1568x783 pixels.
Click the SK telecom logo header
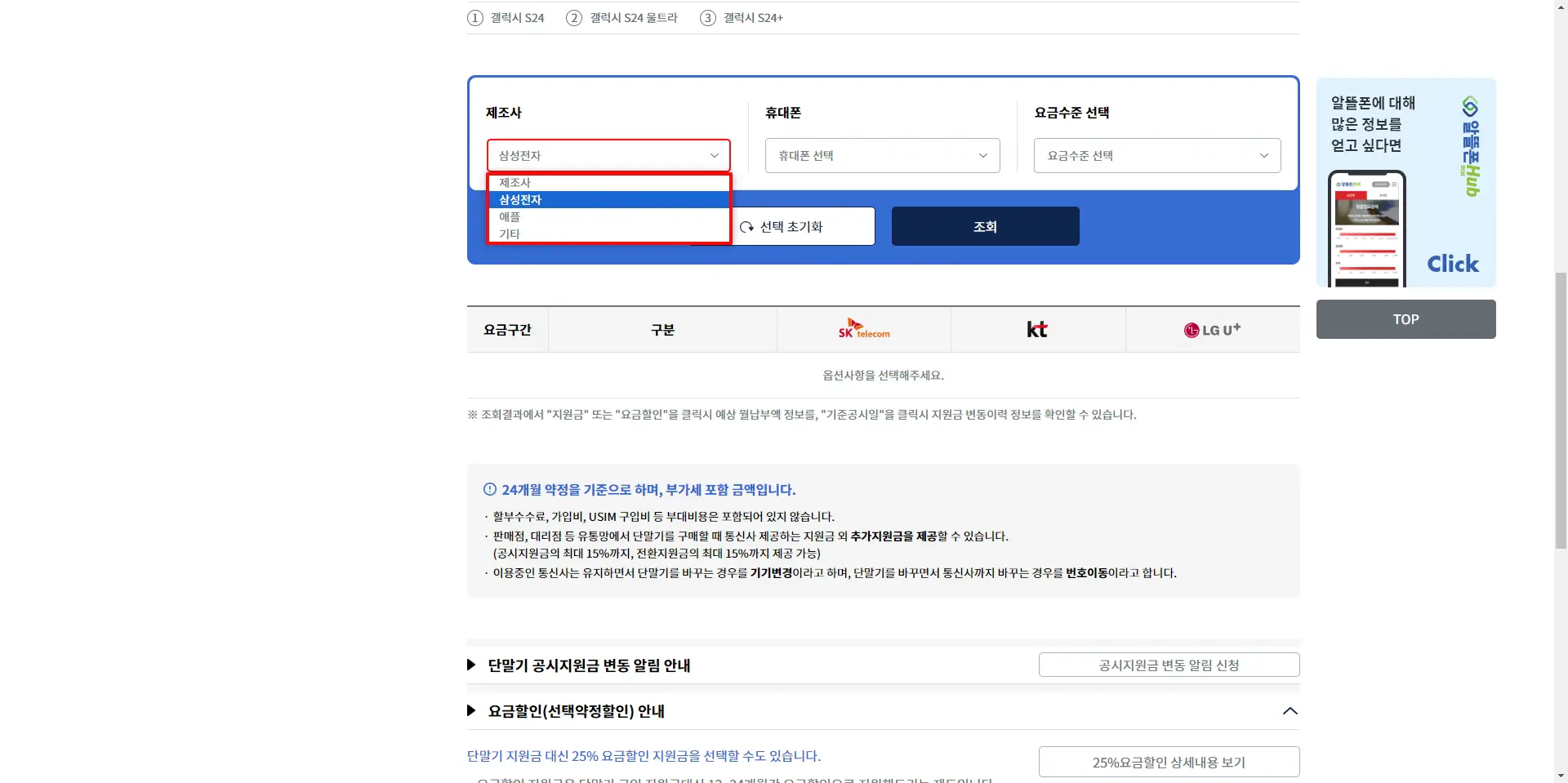point(864,329)
